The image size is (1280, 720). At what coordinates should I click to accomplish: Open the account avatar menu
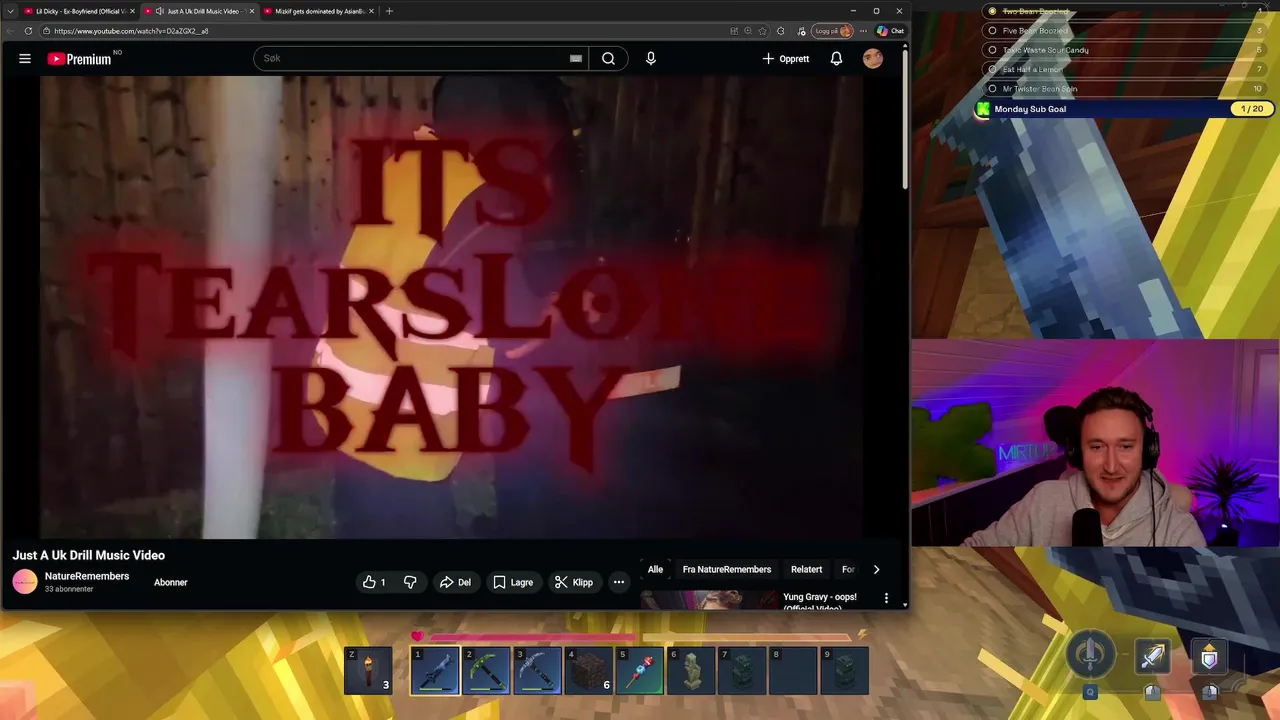[873, 59]
